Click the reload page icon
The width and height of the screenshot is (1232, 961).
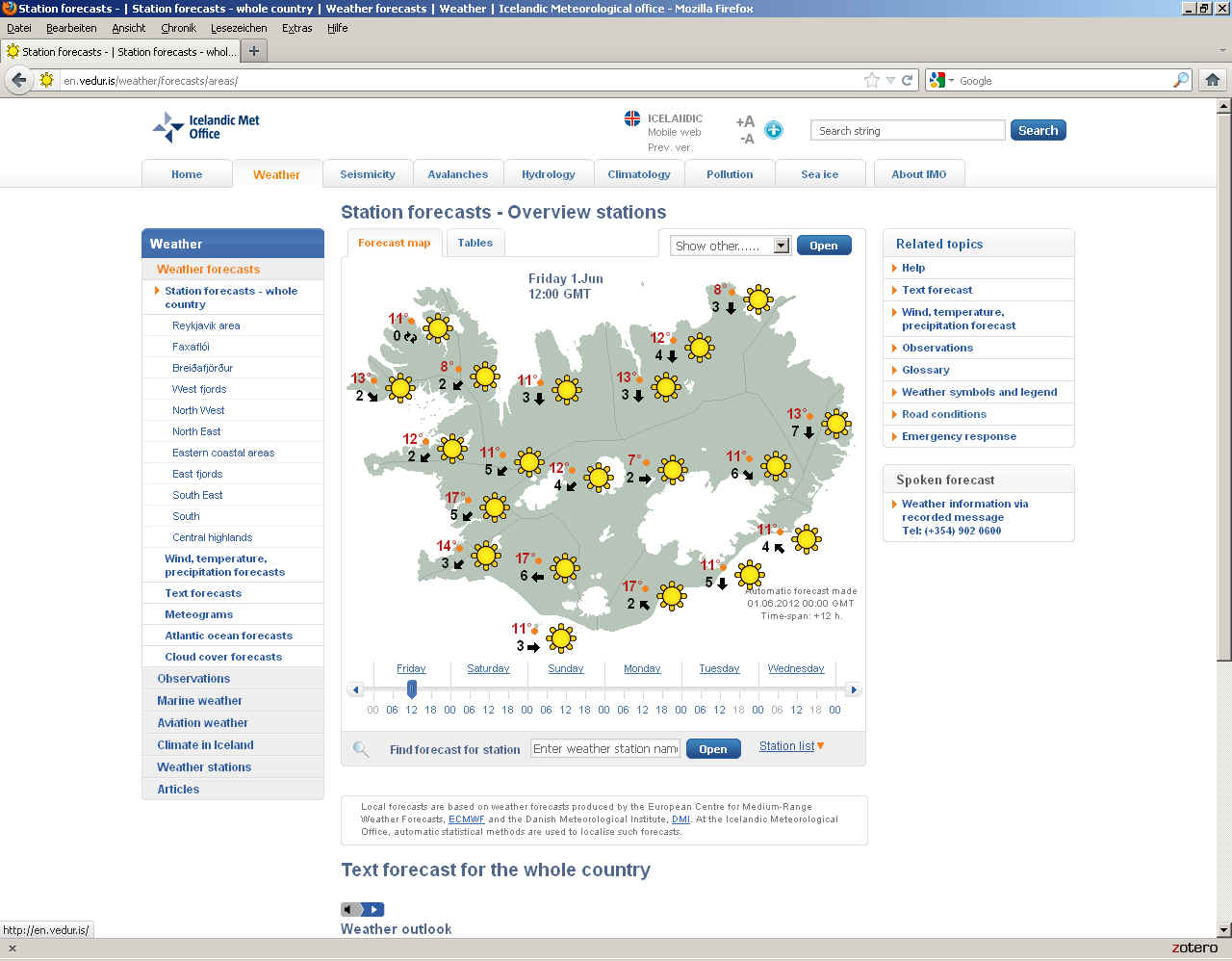point(907,81)
